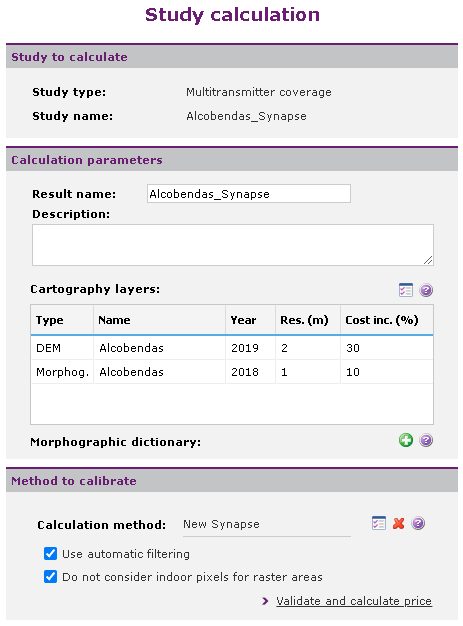The width and height of the screenshot is (463, 626).
Task: Click Multitransmitter coverage study type text
Action: pos(259,92)
